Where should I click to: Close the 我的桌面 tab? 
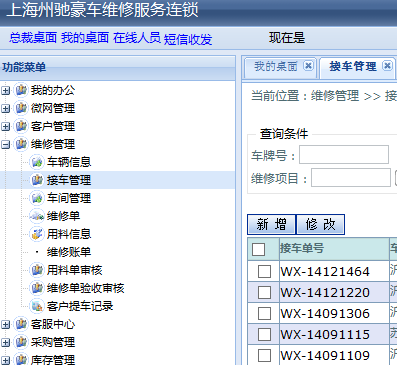308,66
